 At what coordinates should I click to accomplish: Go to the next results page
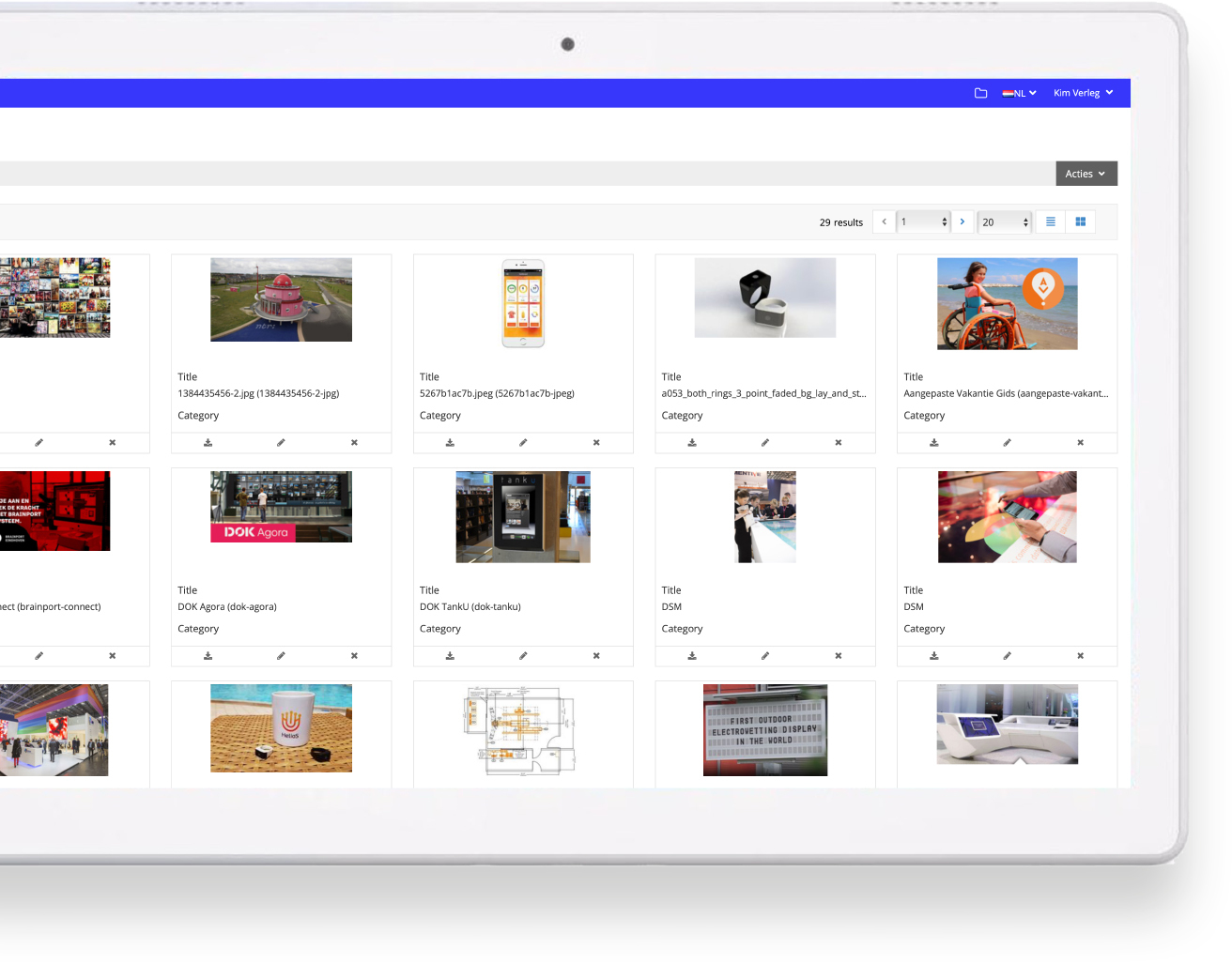coord(962,221)
